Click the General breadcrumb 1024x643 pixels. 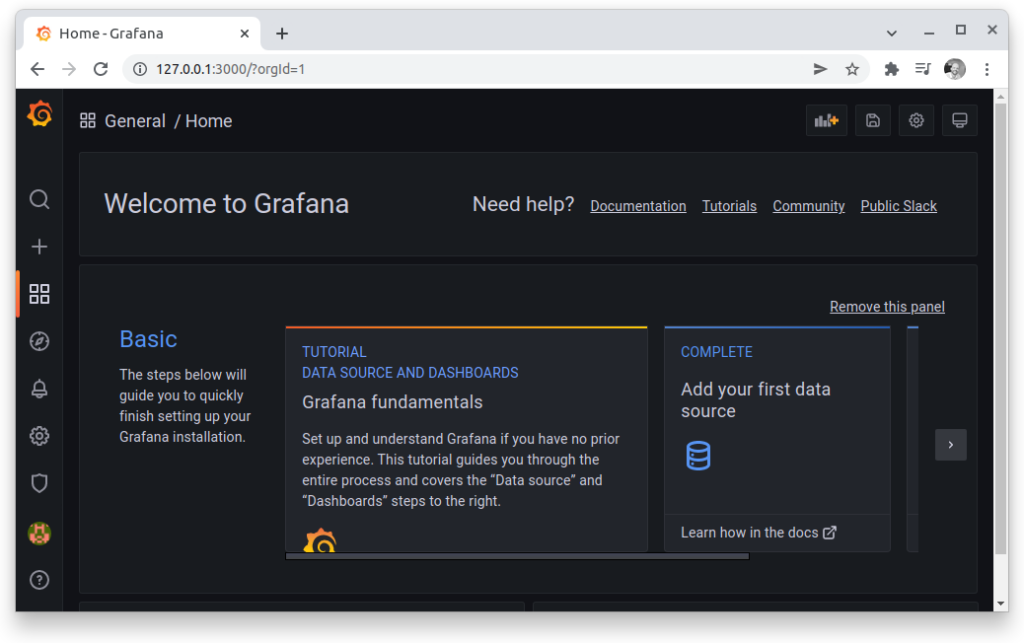click(x=135, y=121)
